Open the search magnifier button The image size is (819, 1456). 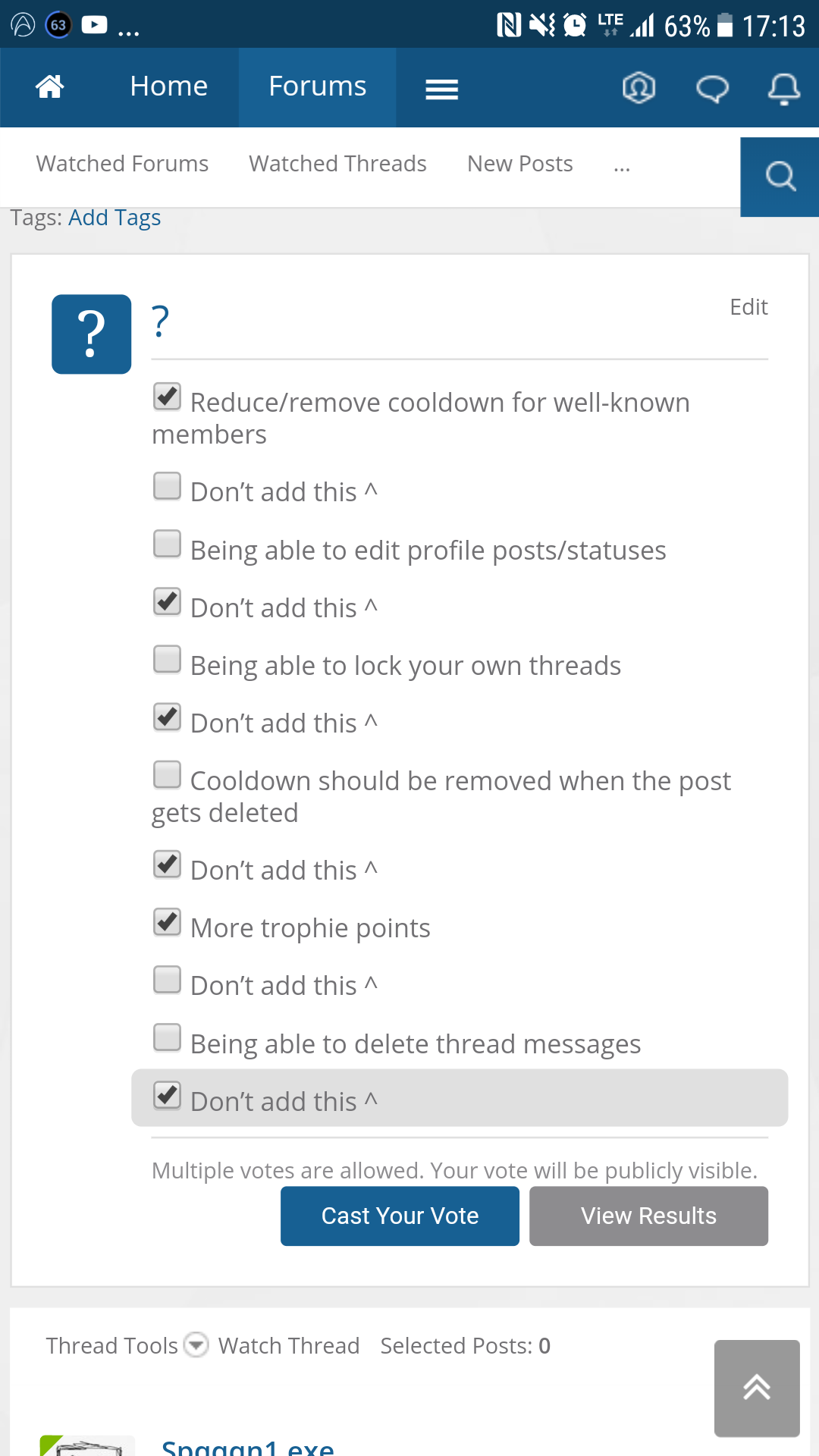(x=780, y=177)
